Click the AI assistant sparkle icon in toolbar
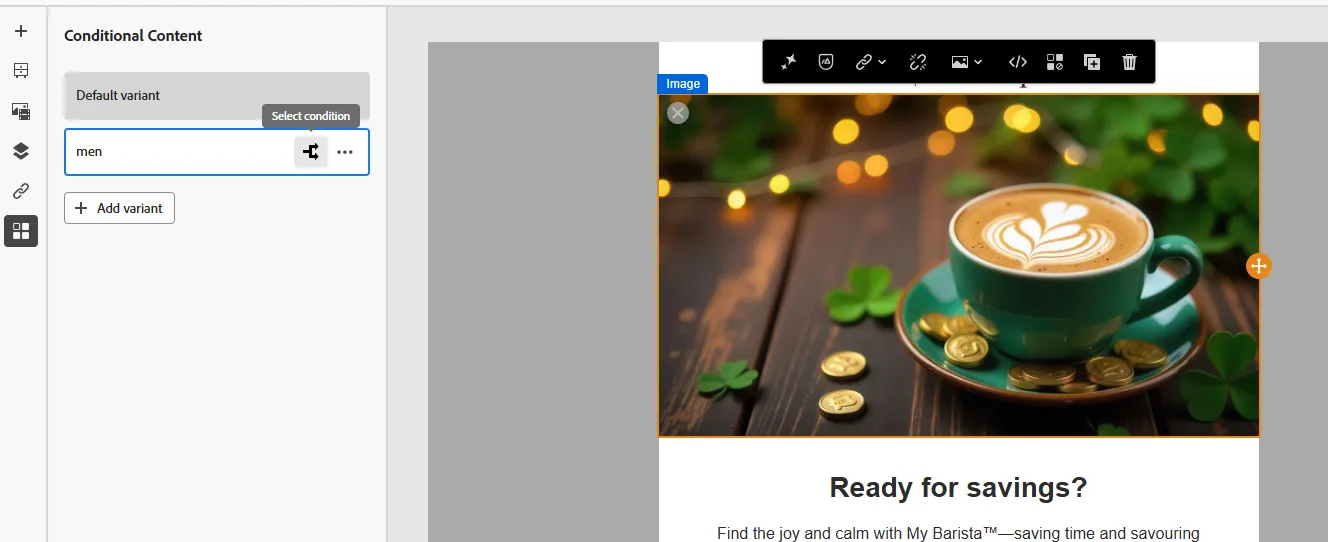The image size is (1328, 542). coord(789,62)
